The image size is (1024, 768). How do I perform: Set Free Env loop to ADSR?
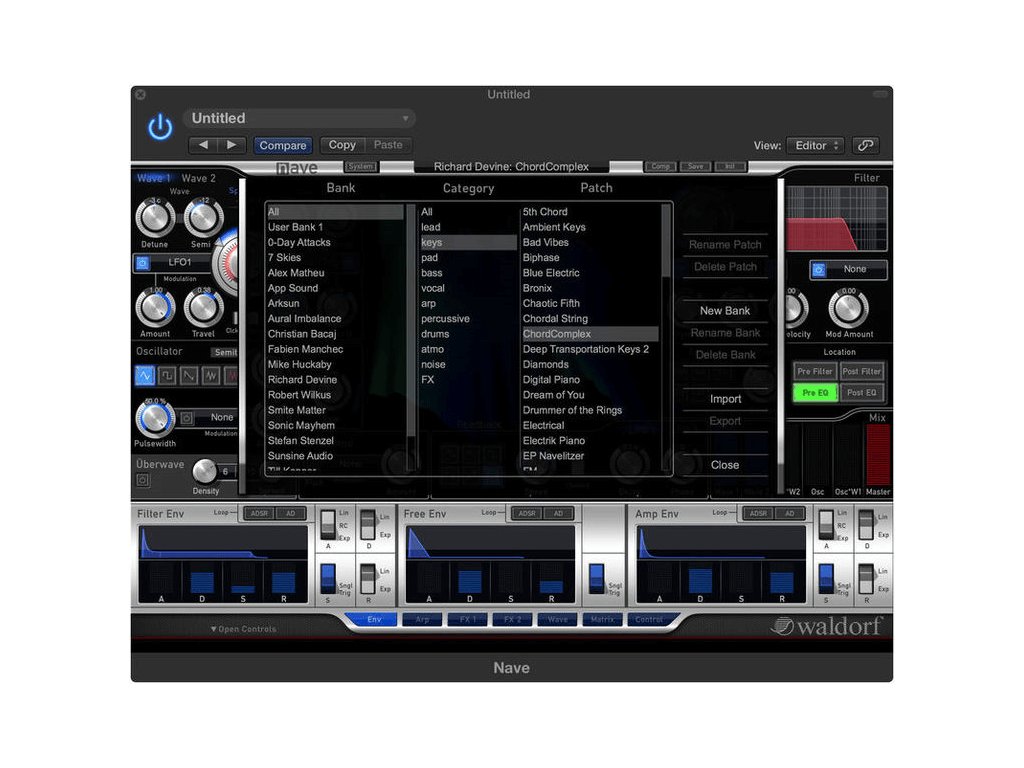click(527, 513)
